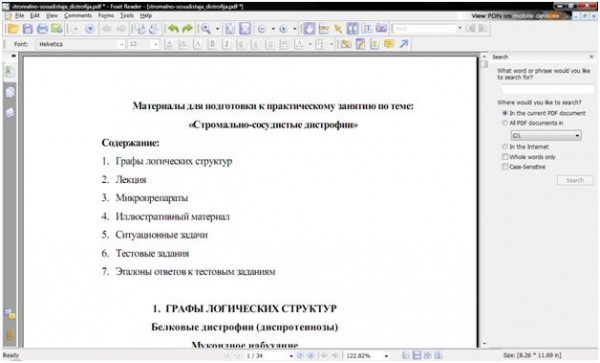
Task: Click the 'Содержание:' heading text
Action: tap(130, 143)
